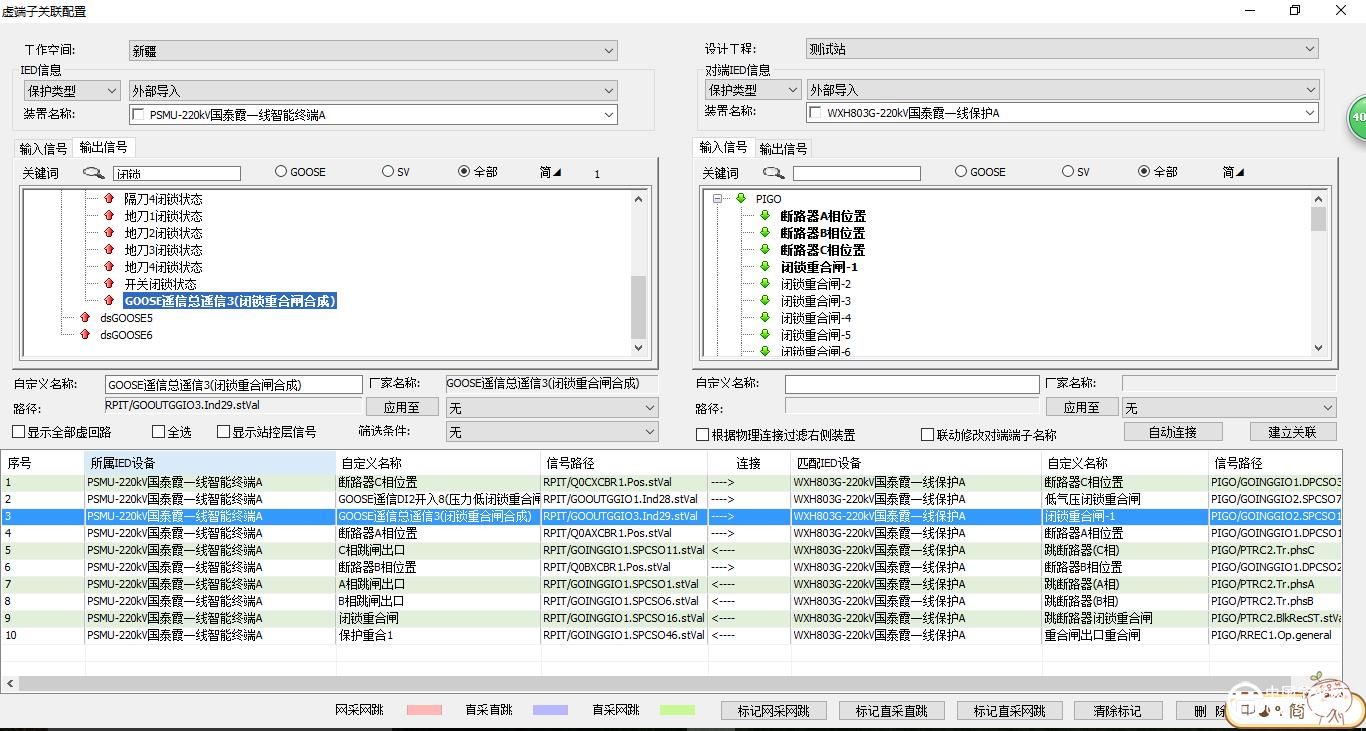Click the 自动连接 button
The width and height of the screenshot is (1366, 731).
point(1173,432)
